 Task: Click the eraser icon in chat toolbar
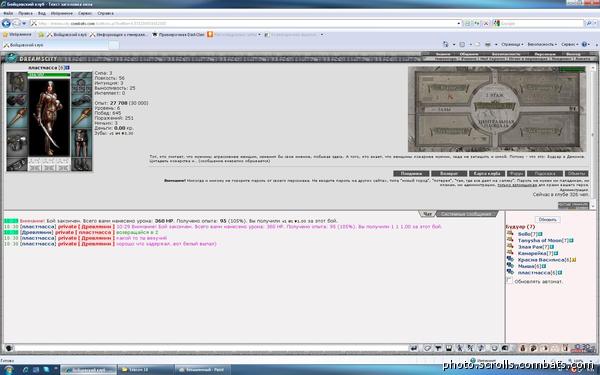[x=427, y=348]
